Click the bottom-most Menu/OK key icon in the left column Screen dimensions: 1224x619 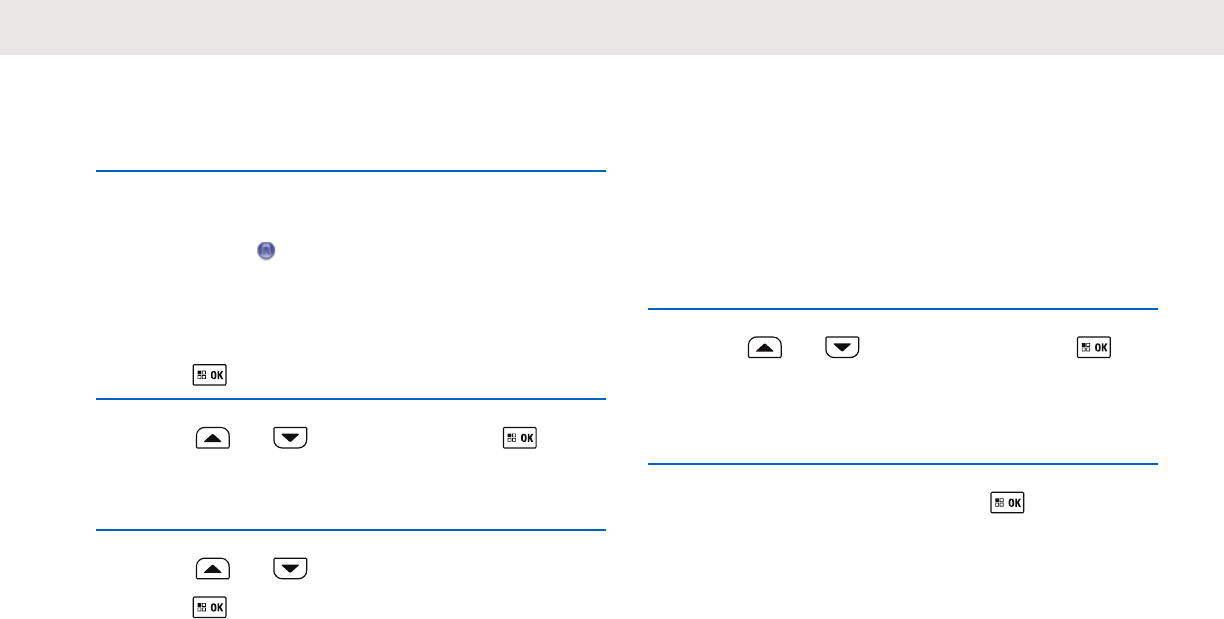point(210,606)
